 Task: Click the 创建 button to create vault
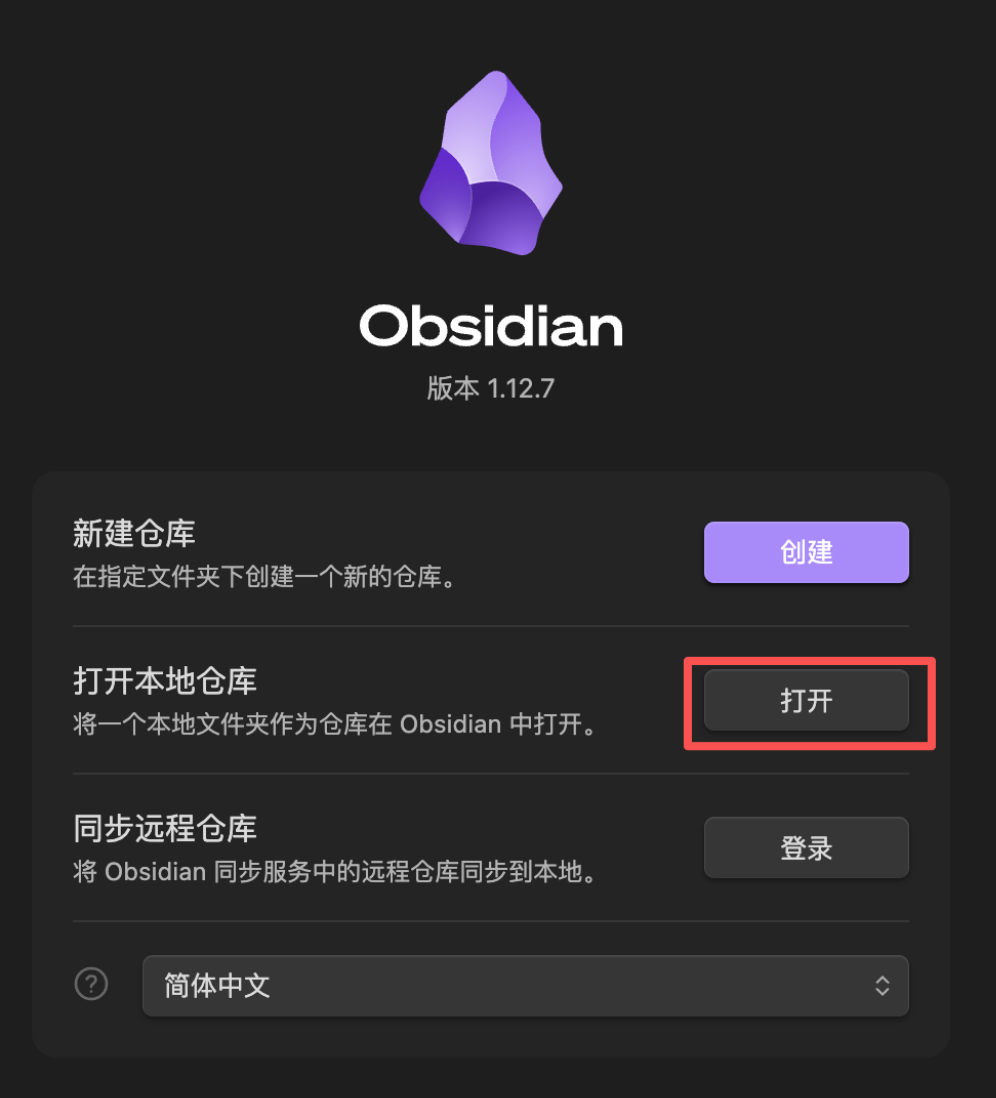point(806,552)
